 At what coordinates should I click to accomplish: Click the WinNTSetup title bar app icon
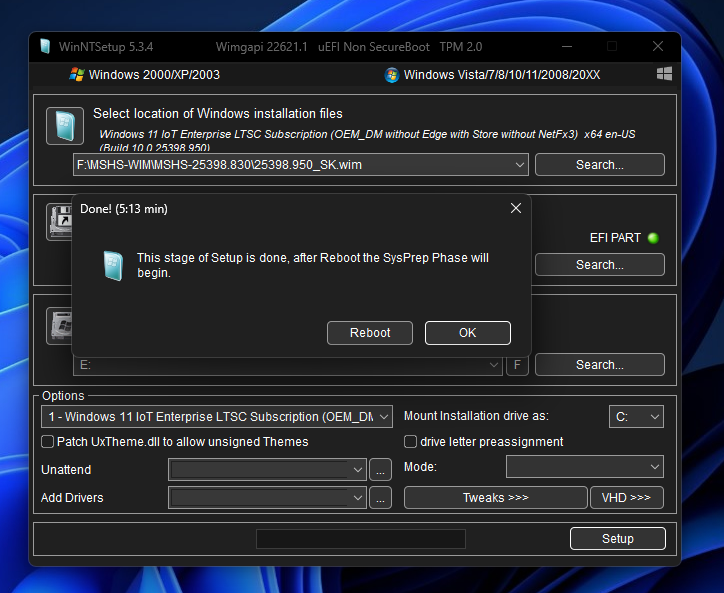click(45, 47)
